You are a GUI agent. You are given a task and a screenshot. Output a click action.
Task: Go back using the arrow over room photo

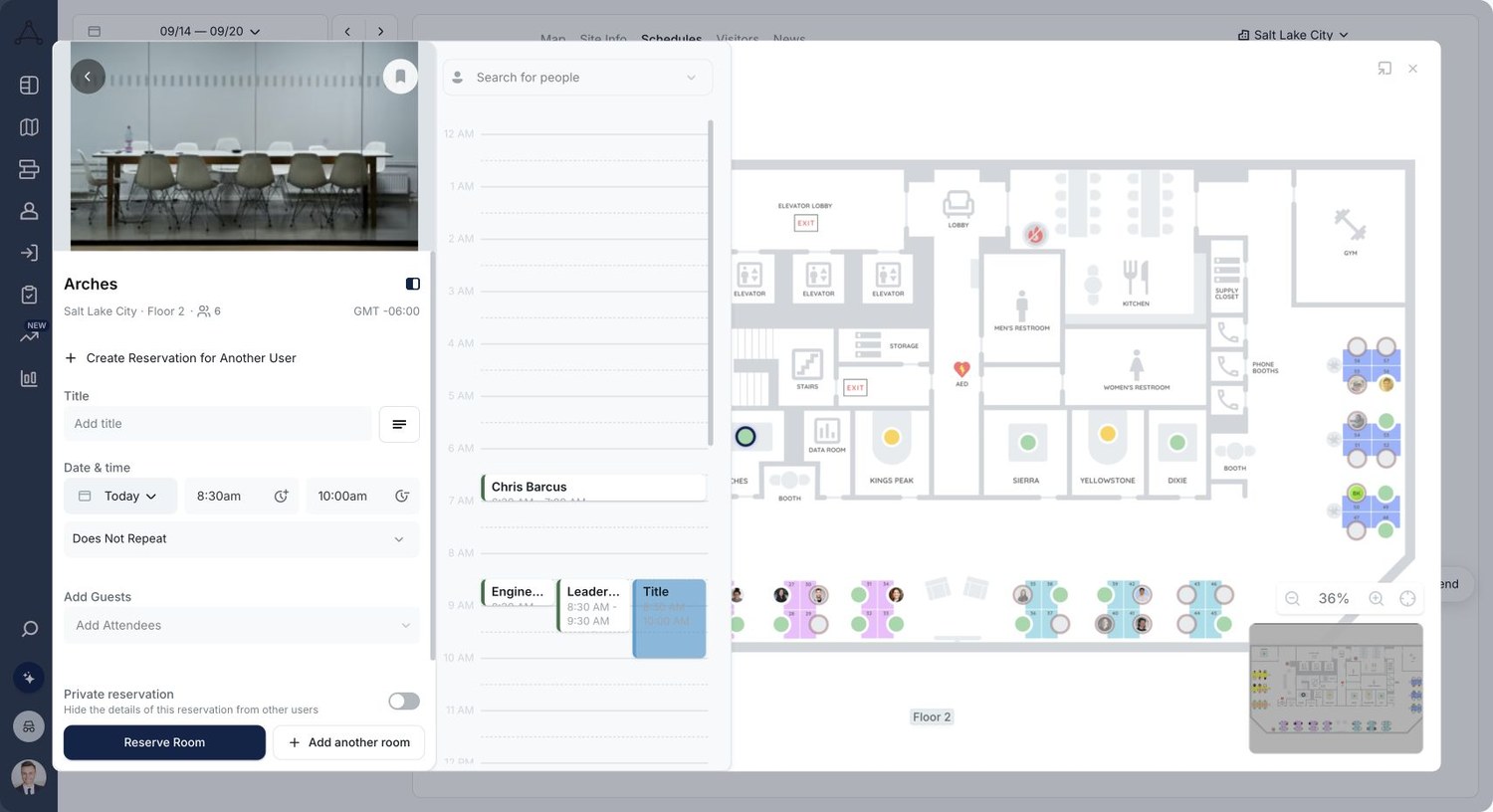tap(88, 77)
